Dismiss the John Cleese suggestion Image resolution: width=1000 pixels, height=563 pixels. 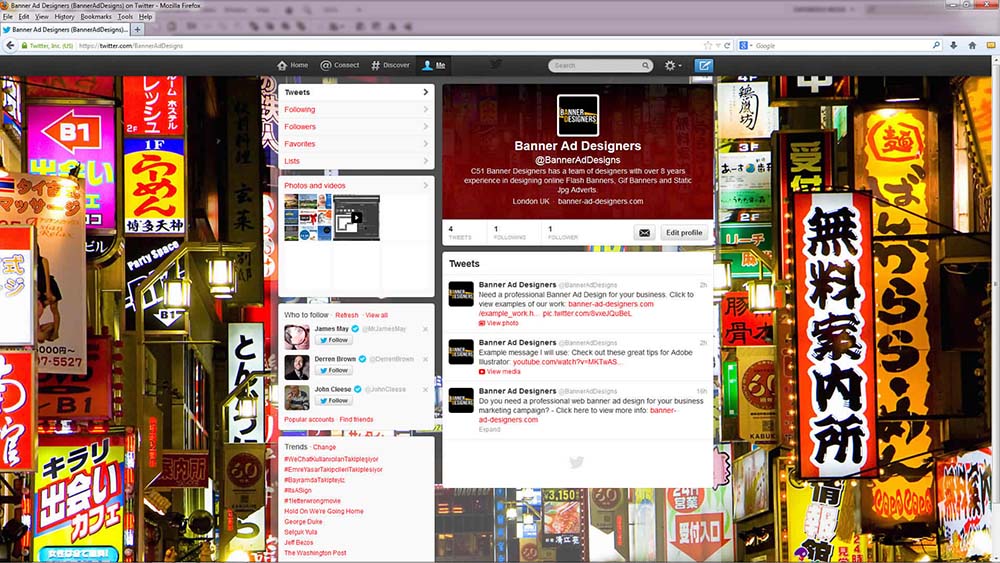click(425, 390)
